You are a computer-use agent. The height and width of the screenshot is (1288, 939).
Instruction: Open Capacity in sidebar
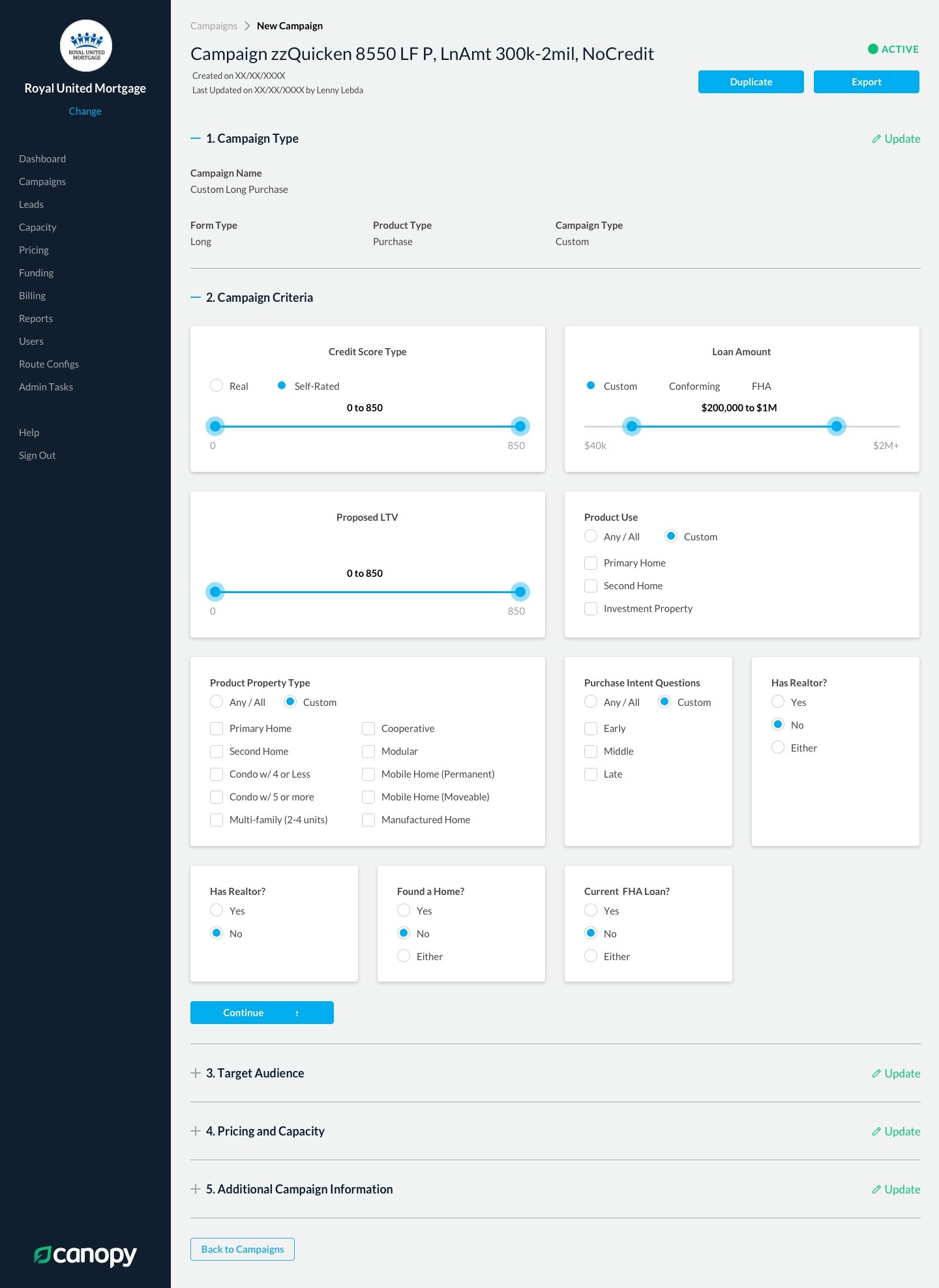[x=38, y=227]
